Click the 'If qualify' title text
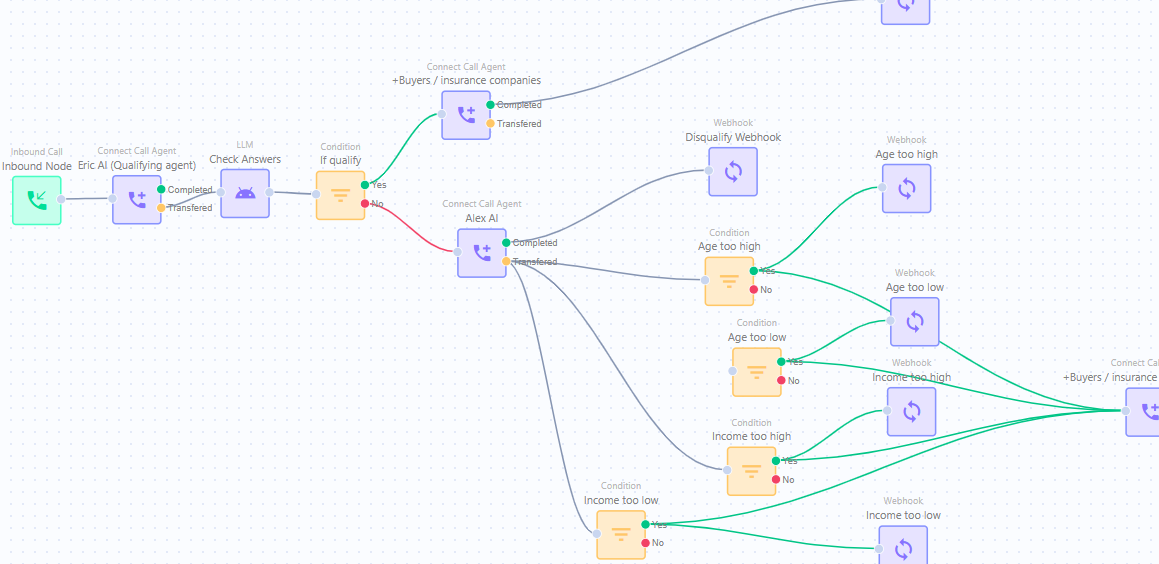1159x564 pixels. tap(341, 160)
